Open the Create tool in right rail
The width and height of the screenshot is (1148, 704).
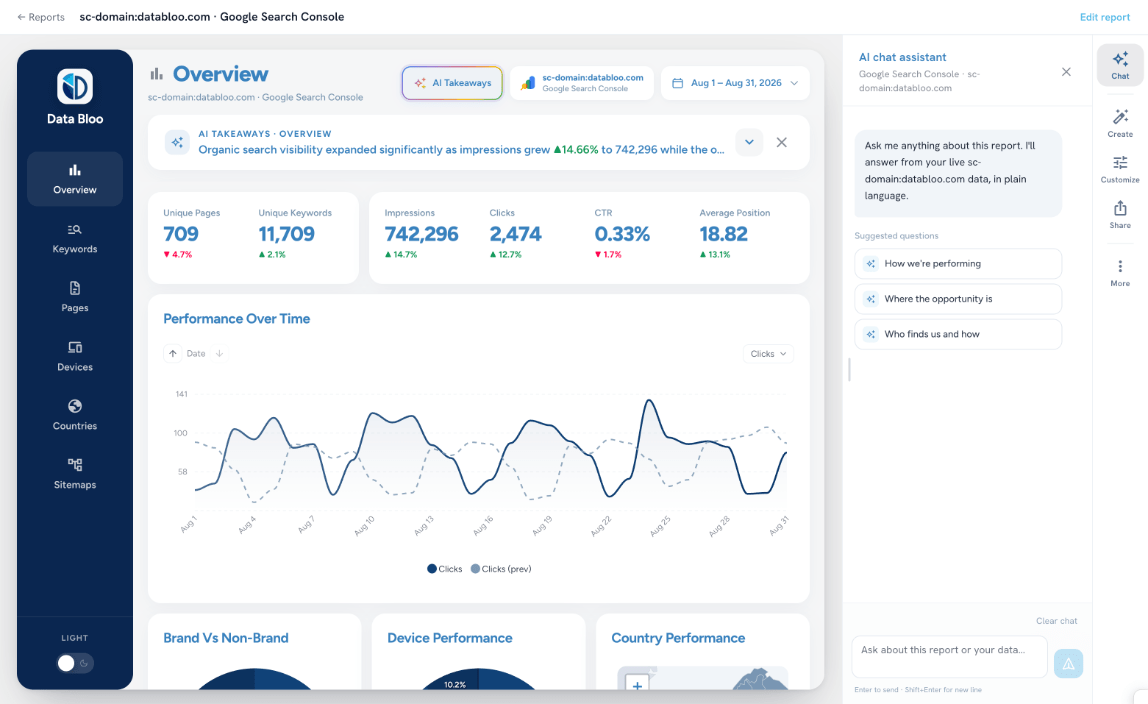1120,124
